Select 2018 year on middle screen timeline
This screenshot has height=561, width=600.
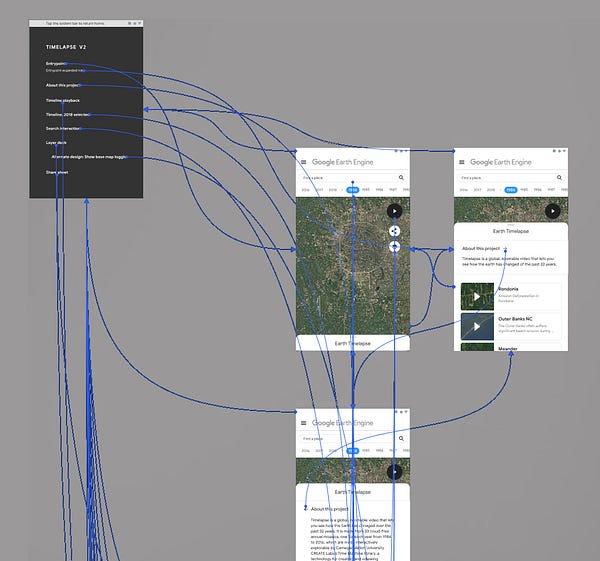click(x=333, y=190)
